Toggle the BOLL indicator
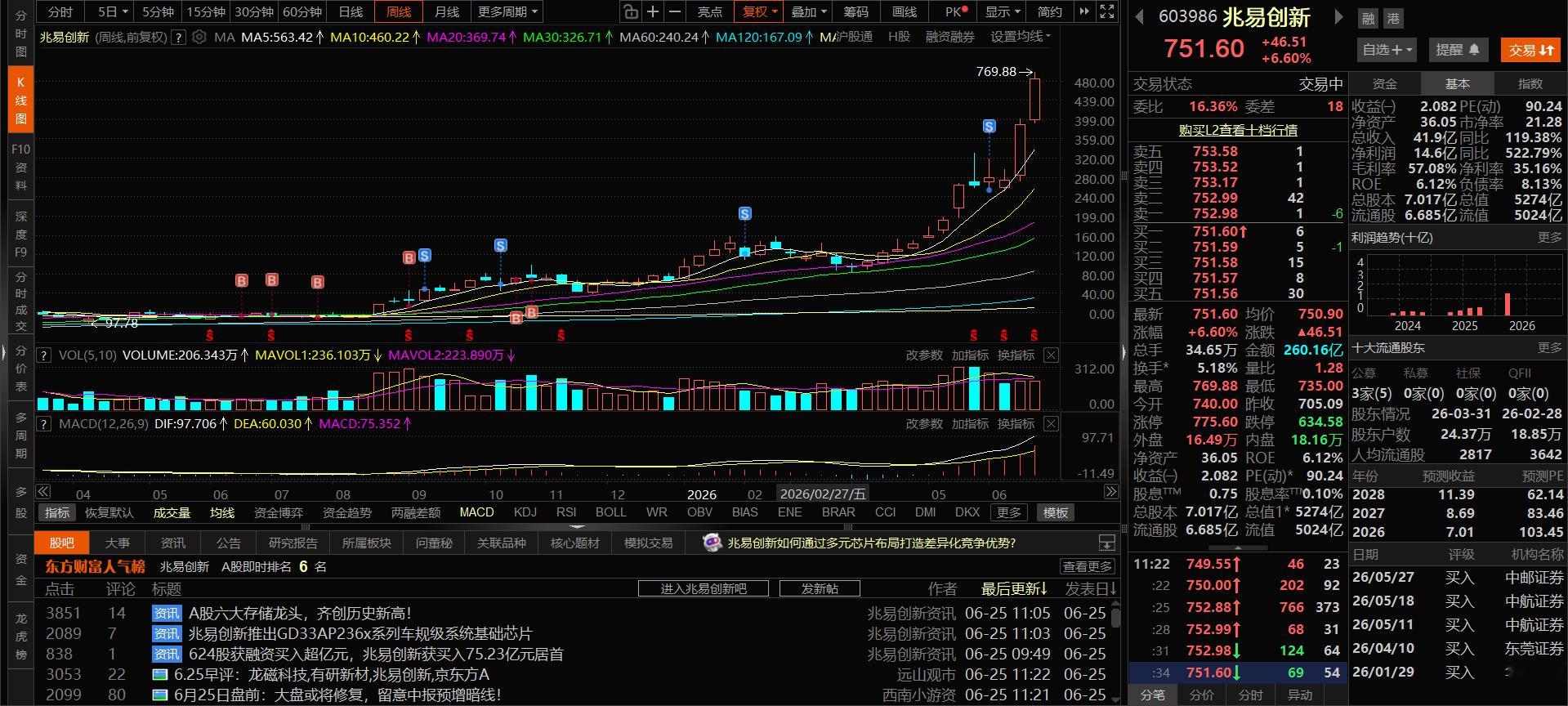Image resolution: width=1568 pixels, height=706 pixels. tap(611, 512)
